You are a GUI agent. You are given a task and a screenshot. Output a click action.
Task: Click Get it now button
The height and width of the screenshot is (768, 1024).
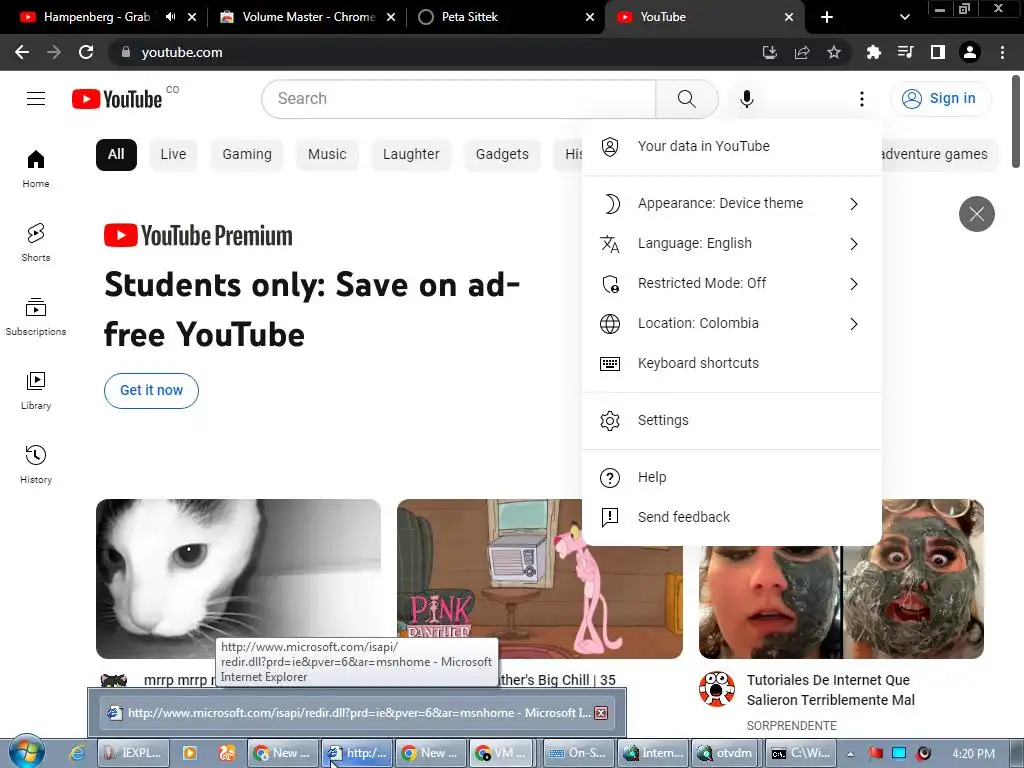[152, 391]
